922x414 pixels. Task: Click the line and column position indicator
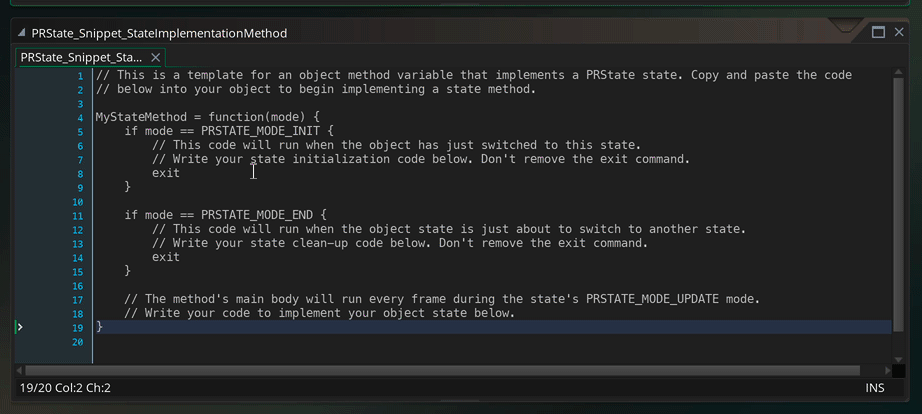(x=65, y=388)
